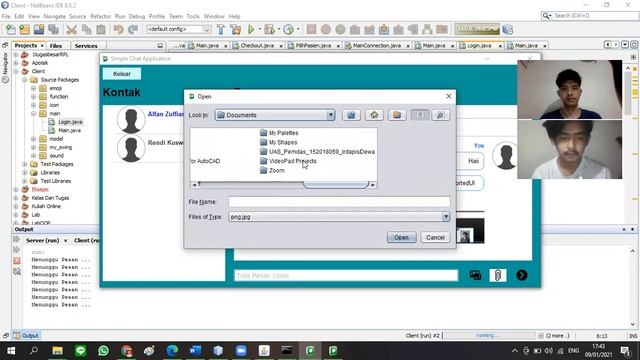Switch to the Services tab
This screenshot has height=360, width=640.
point(86,46)
